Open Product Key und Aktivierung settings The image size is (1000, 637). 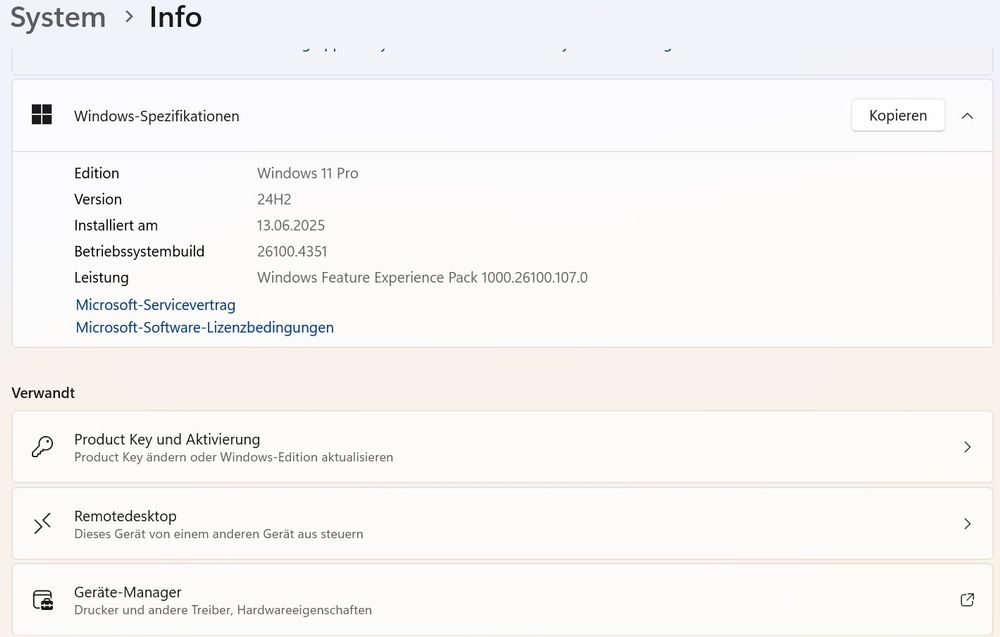point(503,446)
